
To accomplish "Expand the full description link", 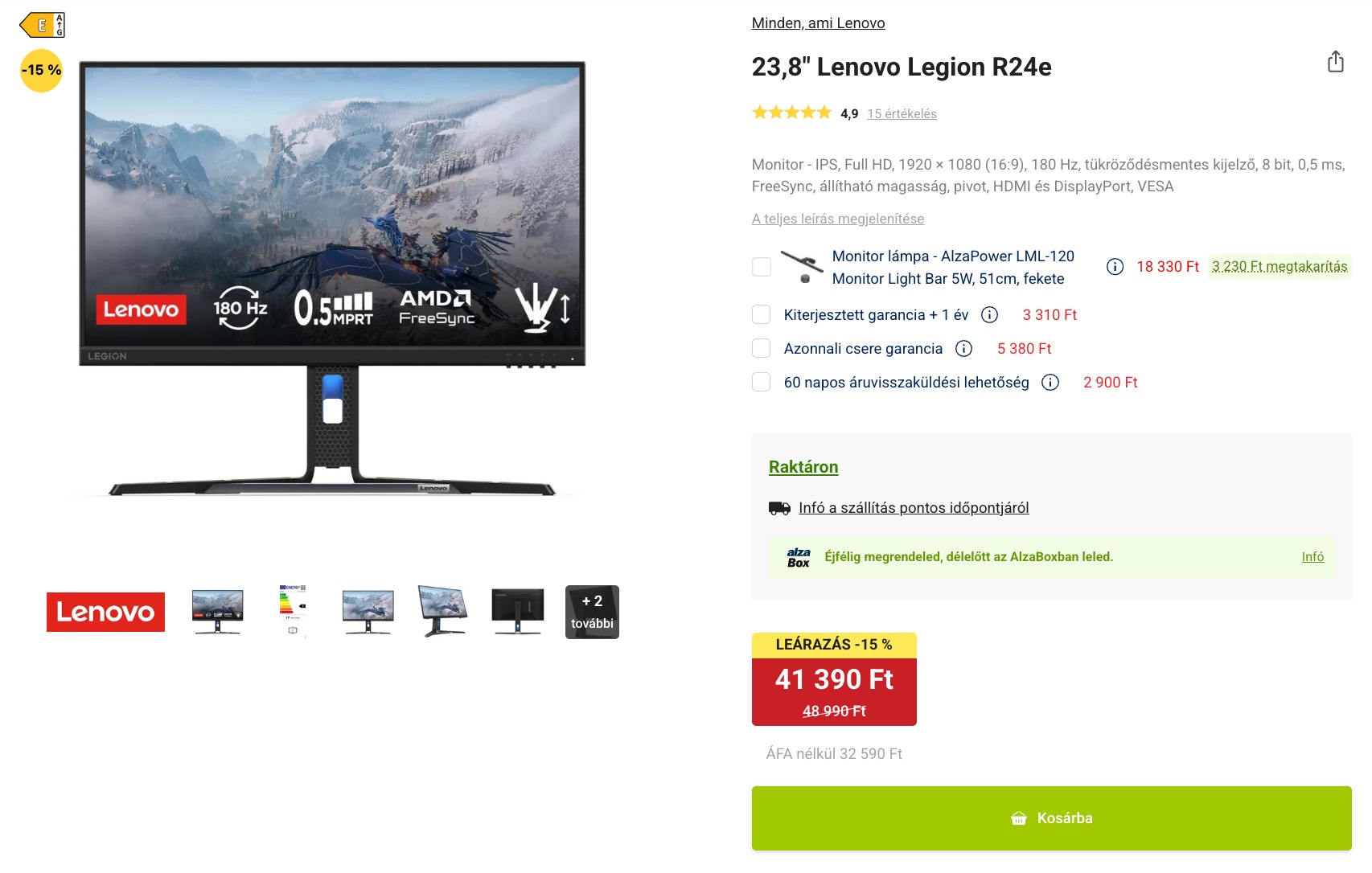I will click(x=838, y=219).
